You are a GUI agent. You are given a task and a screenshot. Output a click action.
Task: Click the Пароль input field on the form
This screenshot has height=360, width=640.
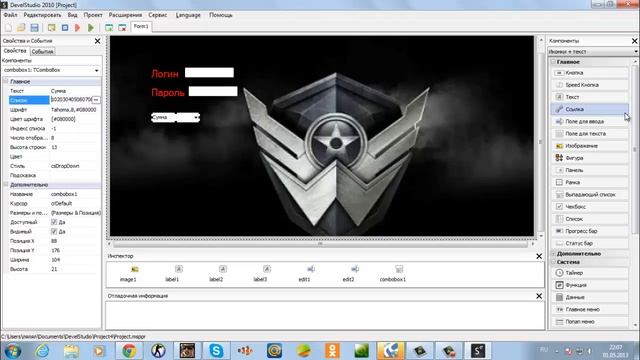[213, 91]
